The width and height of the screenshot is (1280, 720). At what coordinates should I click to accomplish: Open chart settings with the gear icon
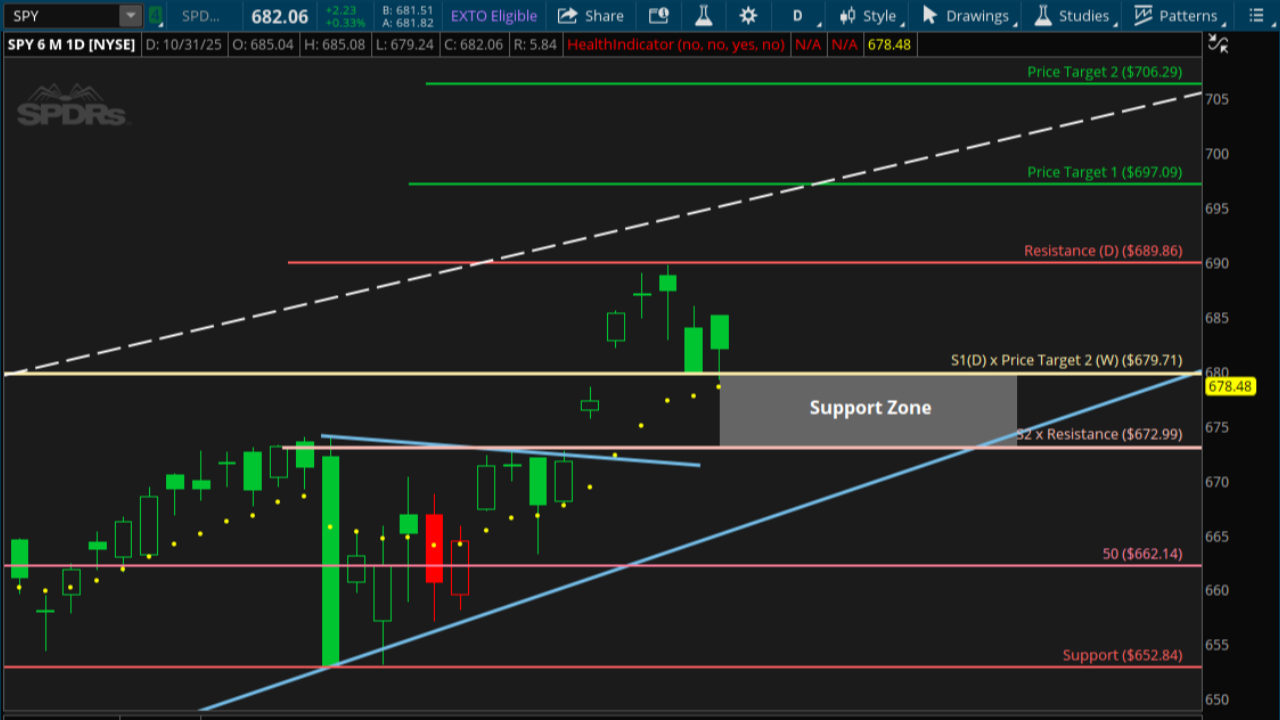[748, 16]
